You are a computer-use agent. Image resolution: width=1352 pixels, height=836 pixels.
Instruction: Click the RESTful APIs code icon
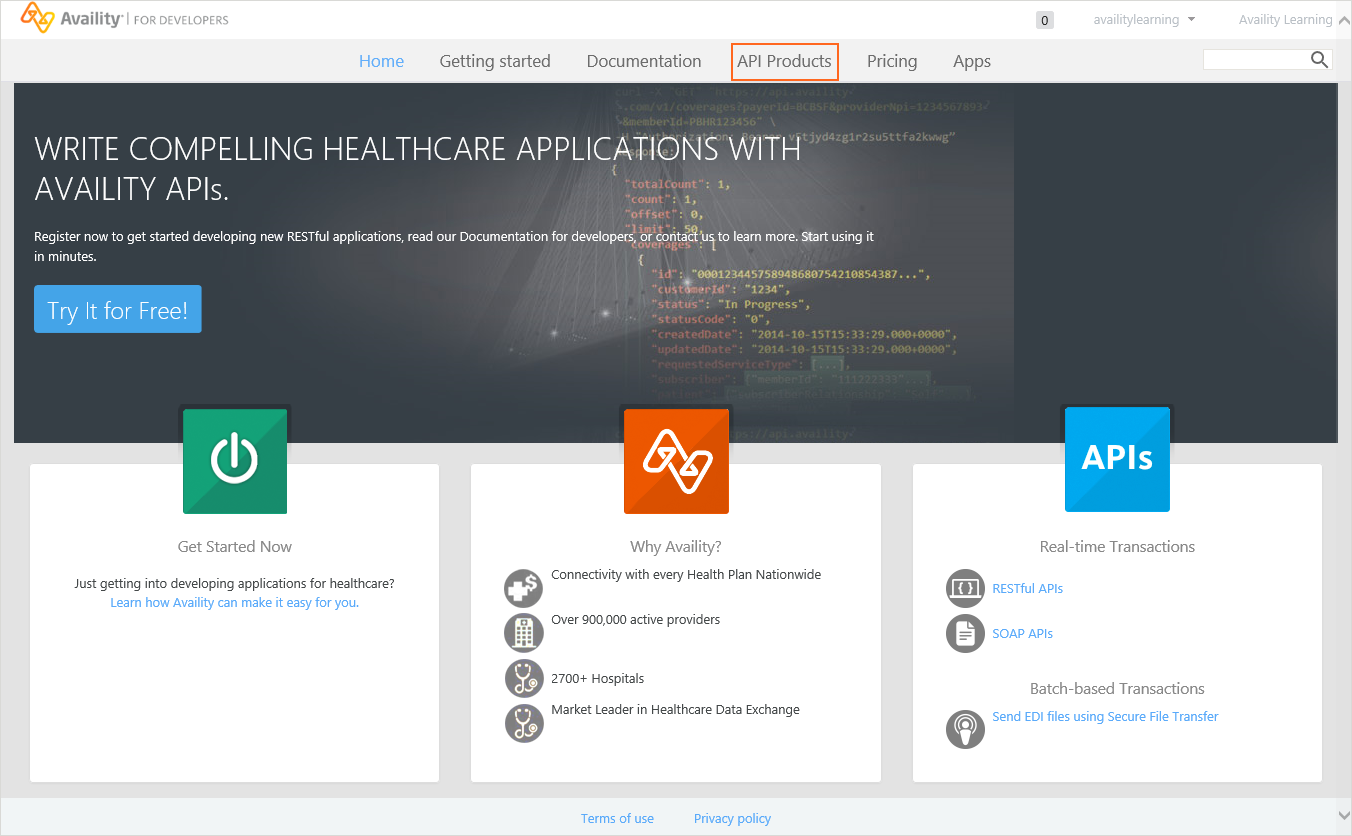coord(965,588)
